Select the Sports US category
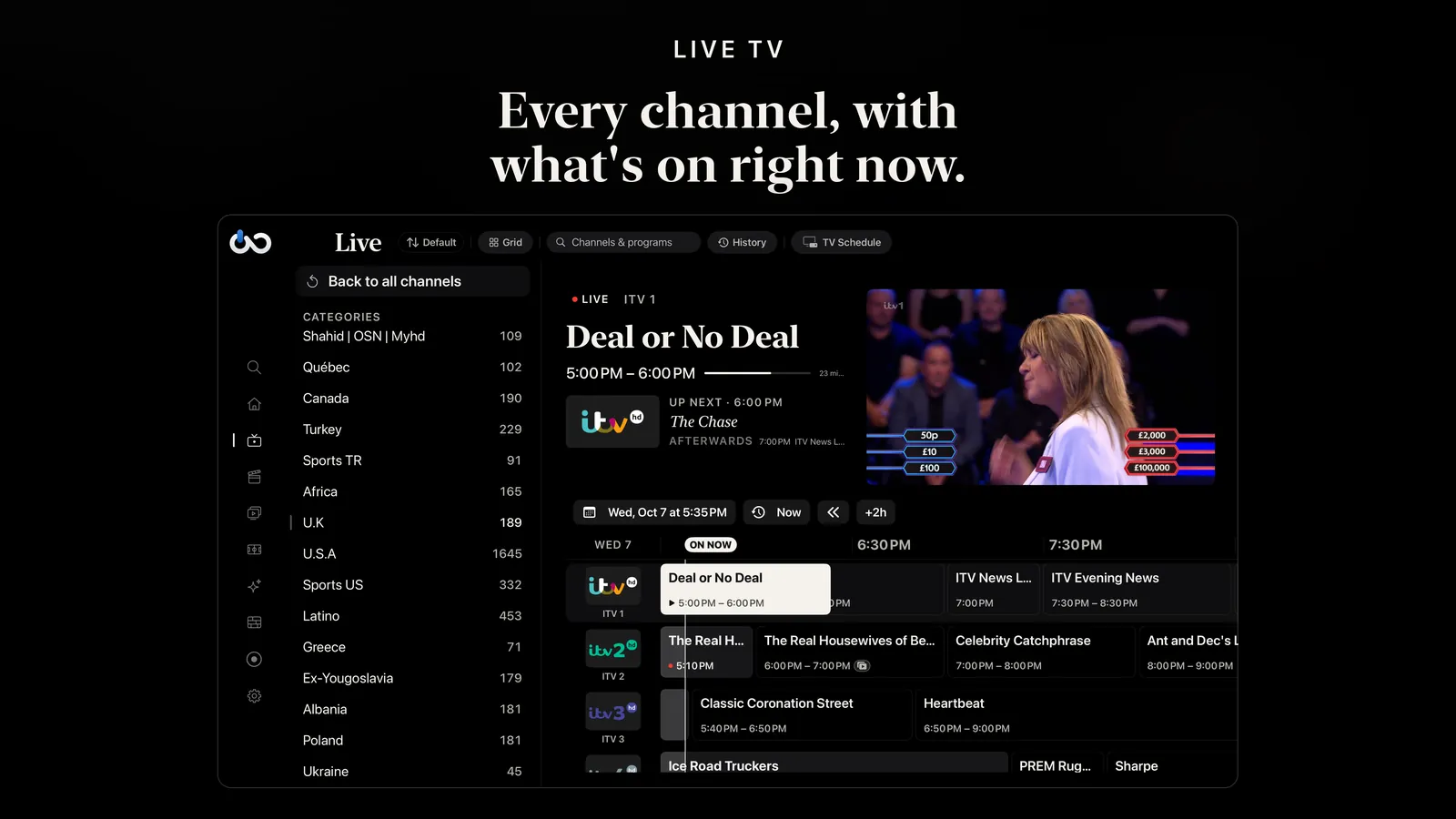Viewport: 1456px width, 819px height. (412, 584)
